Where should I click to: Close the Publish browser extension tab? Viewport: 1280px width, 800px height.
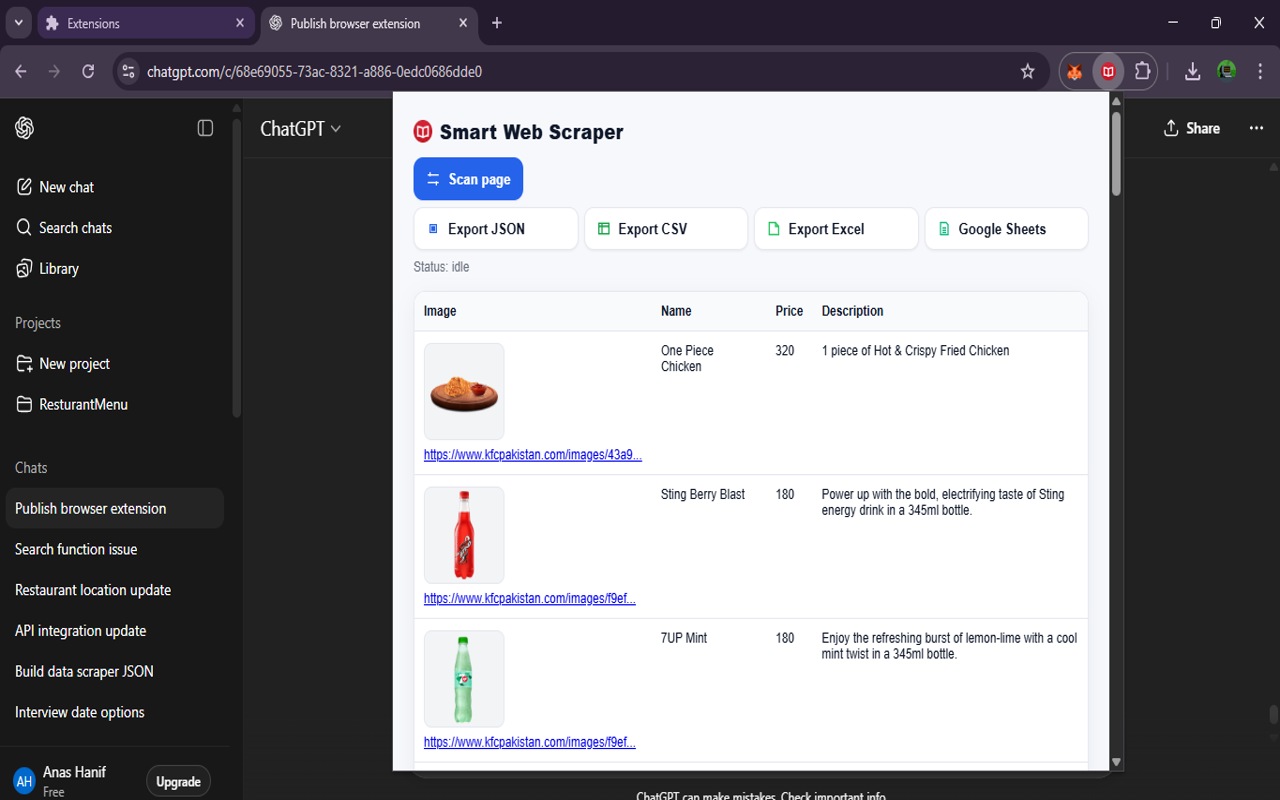(463, 23)
